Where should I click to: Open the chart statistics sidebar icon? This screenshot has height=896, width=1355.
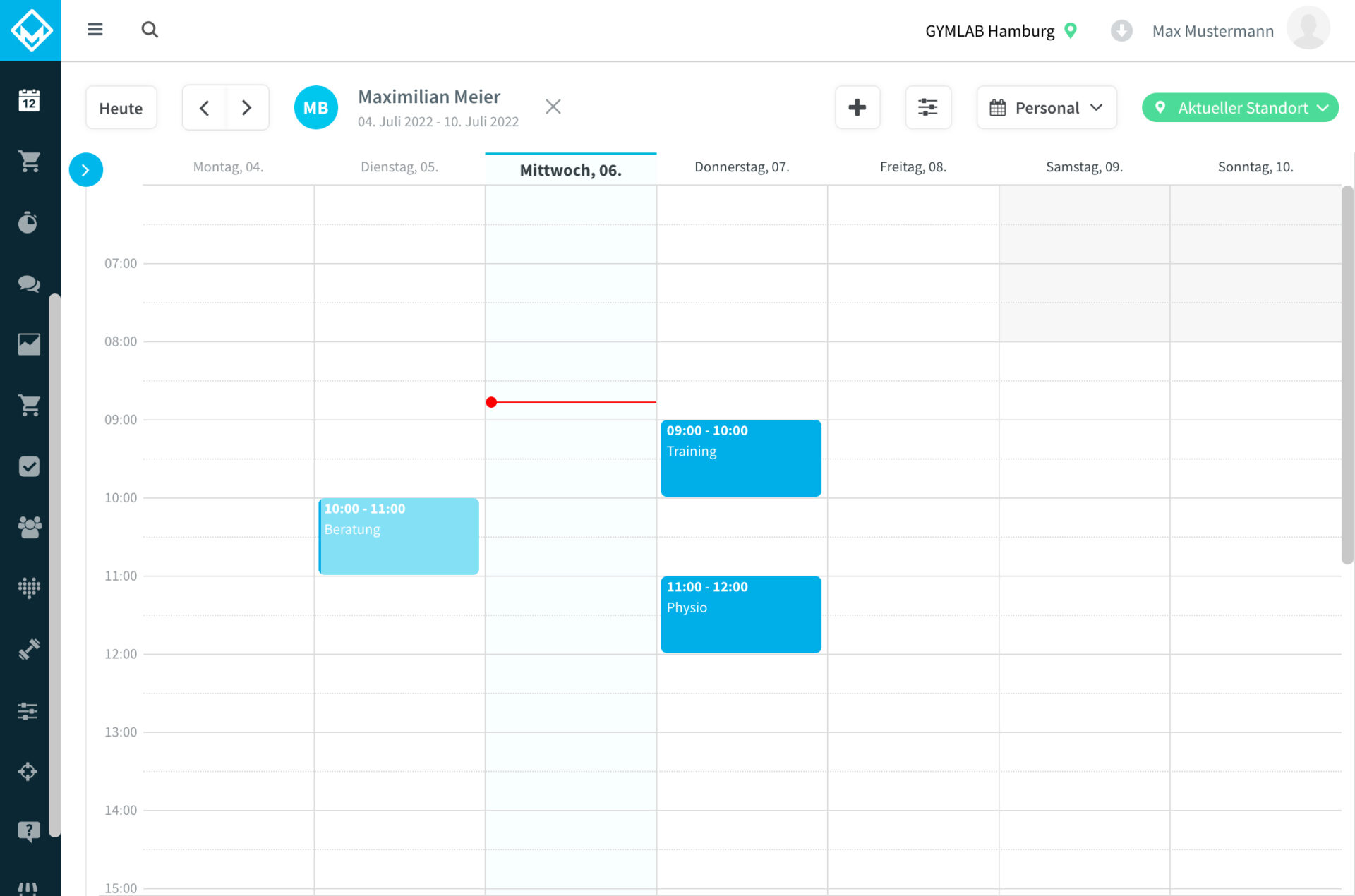click(x=29, y=344)
